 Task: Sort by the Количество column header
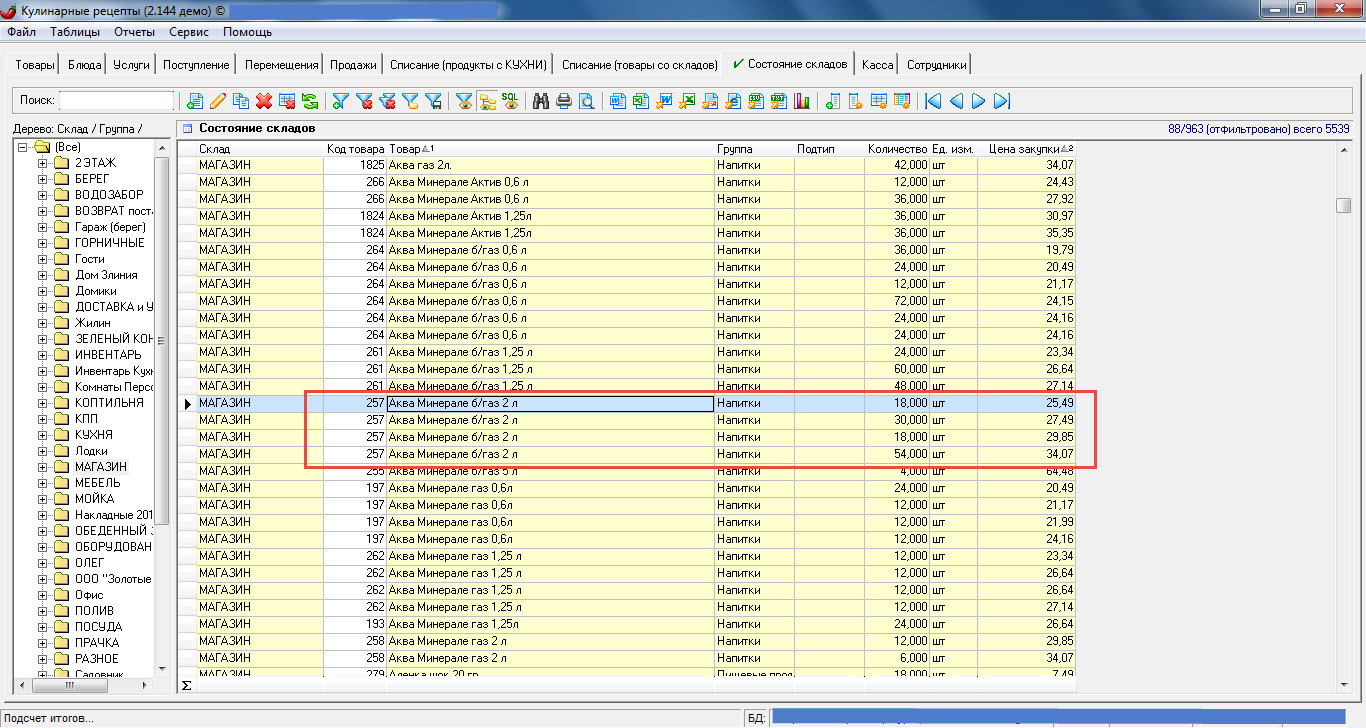point(897,149)
